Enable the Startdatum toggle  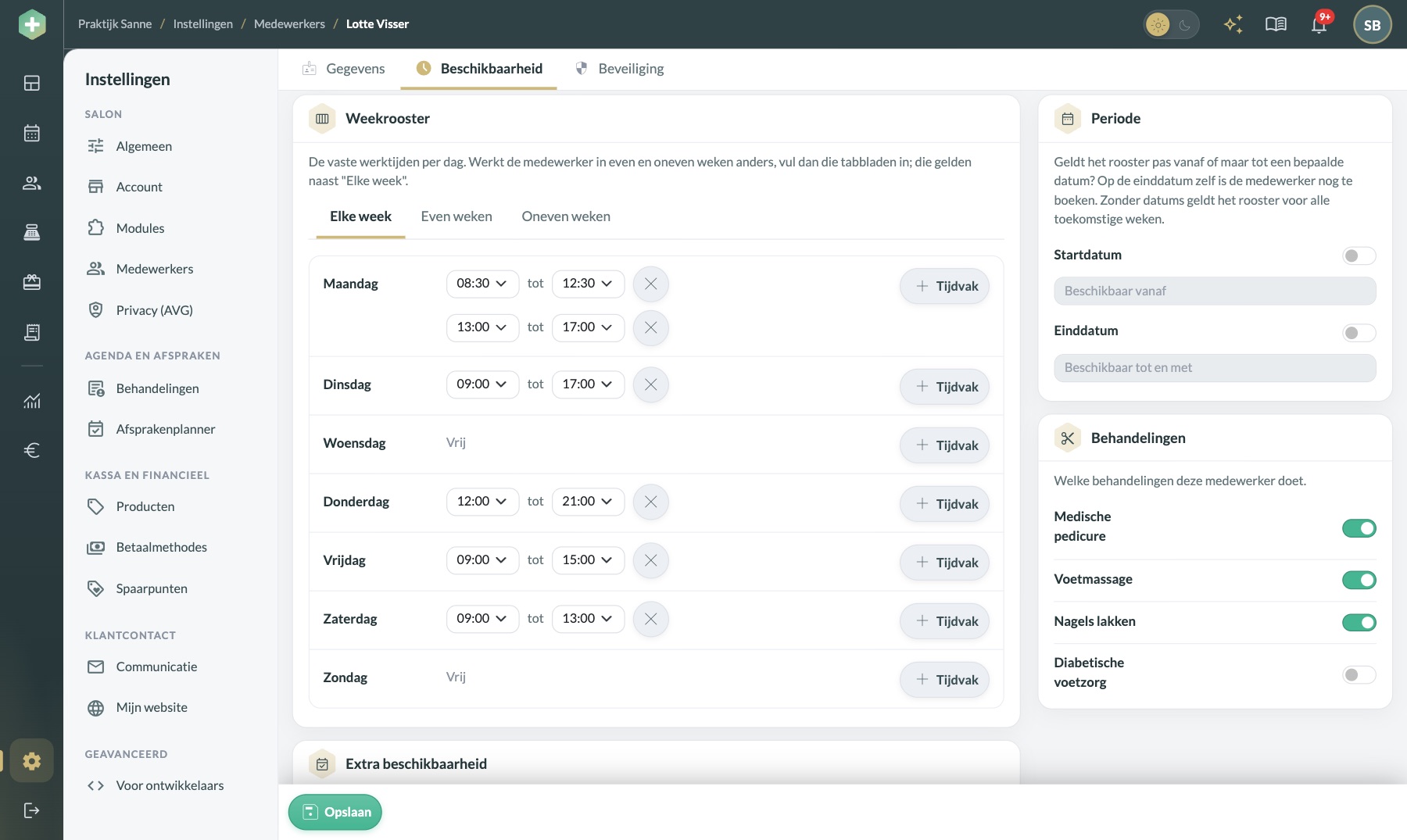tap(1359, 256)
